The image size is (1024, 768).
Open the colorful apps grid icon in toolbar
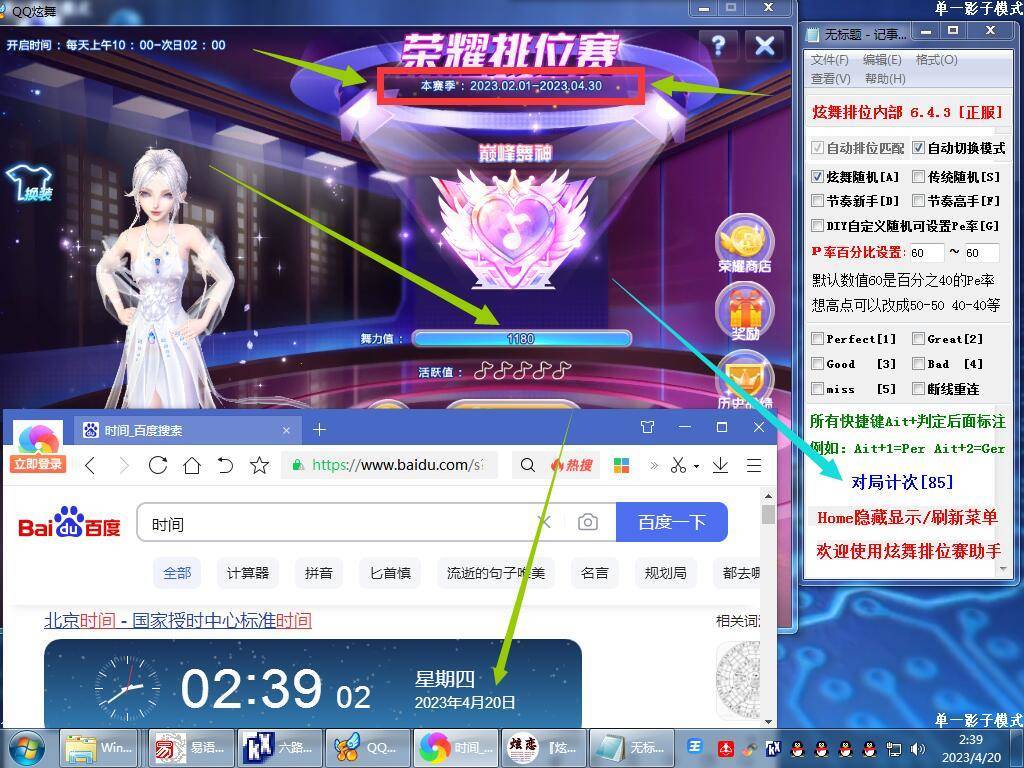click(622, 466)
